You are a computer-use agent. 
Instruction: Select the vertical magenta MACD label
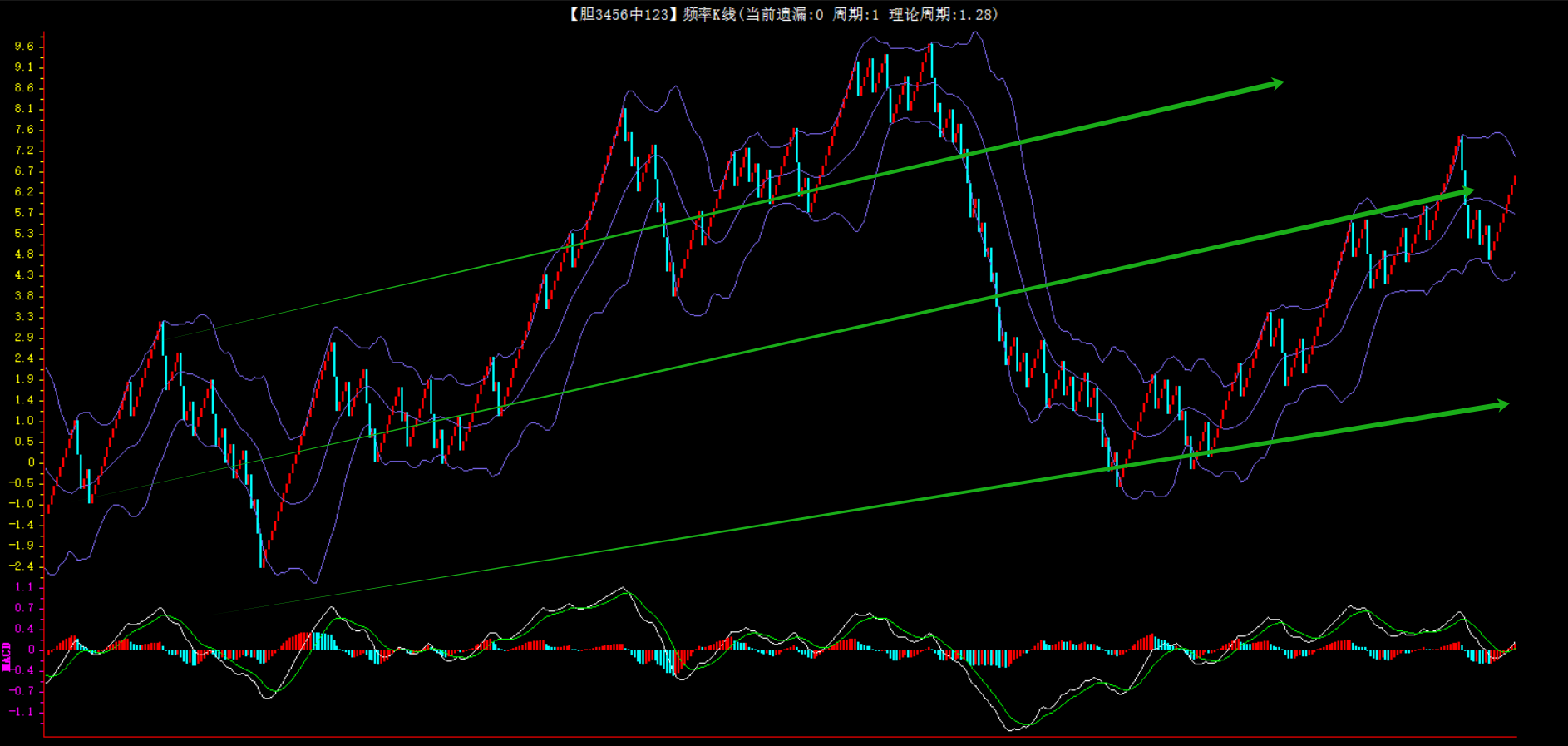(x=7, y=656)
